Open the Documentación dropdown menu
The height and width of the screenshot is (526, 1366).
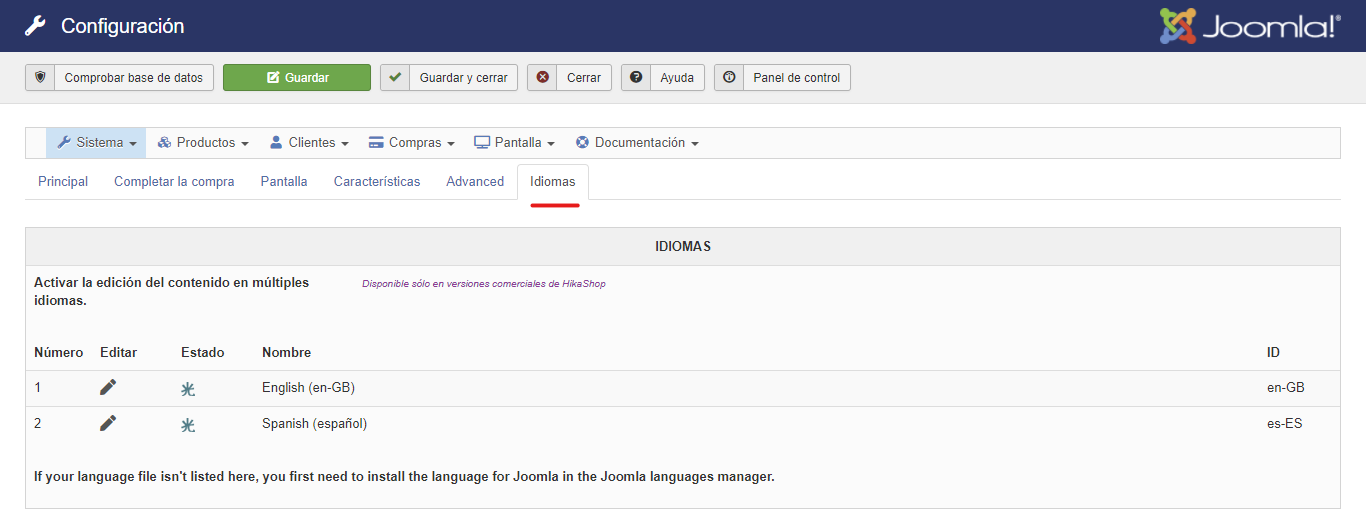pyautogui.click(x=637, y=143)
